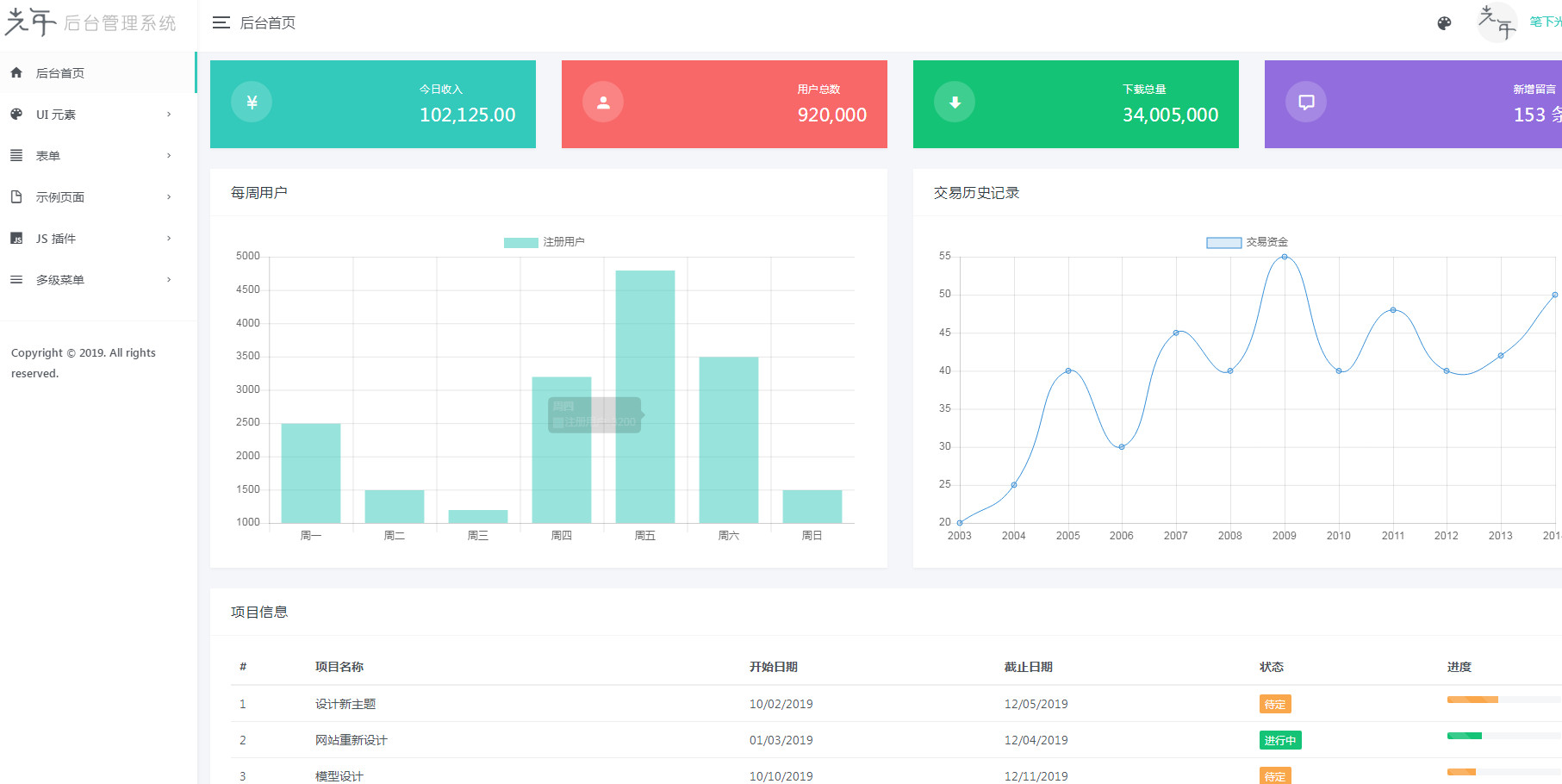This screenshot has width=1562, height=784.
Task: Click the 后台管理系统 logo link
Action: [90, 23]
